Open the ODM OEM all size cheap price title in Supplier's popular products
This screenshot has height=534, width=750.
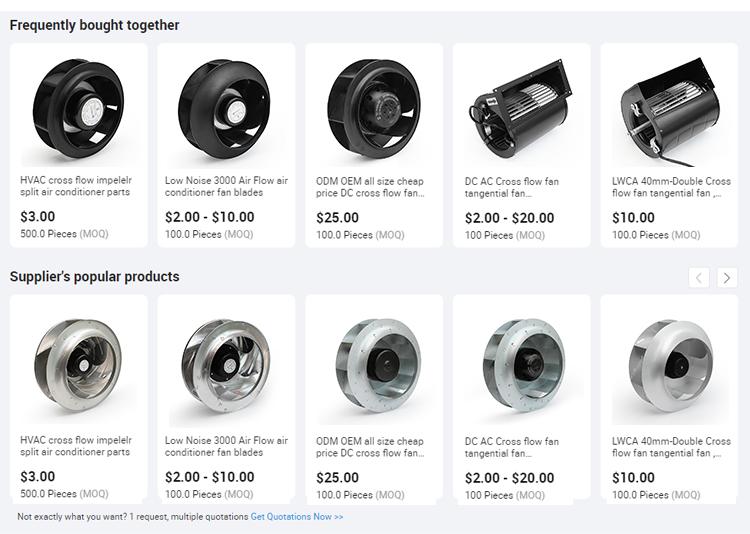pyautogui.click(x=370, y=447)
